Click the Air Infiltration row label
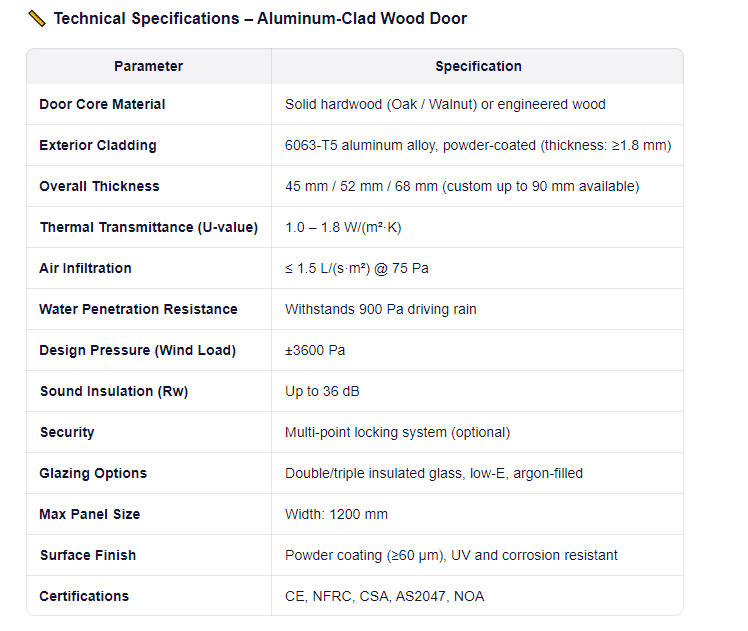 coord(85,269)
